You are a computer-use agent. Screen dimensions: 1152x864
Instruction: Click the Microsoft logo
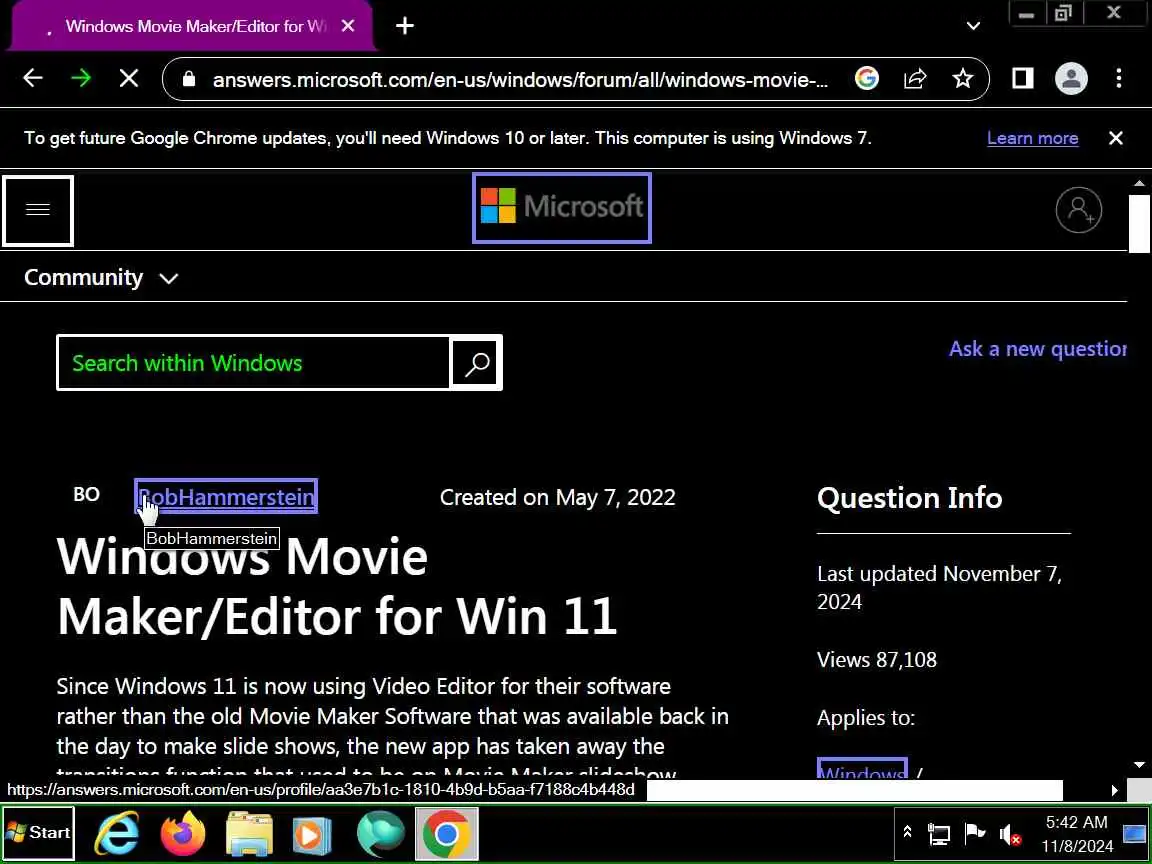click(x=562, y=207)
